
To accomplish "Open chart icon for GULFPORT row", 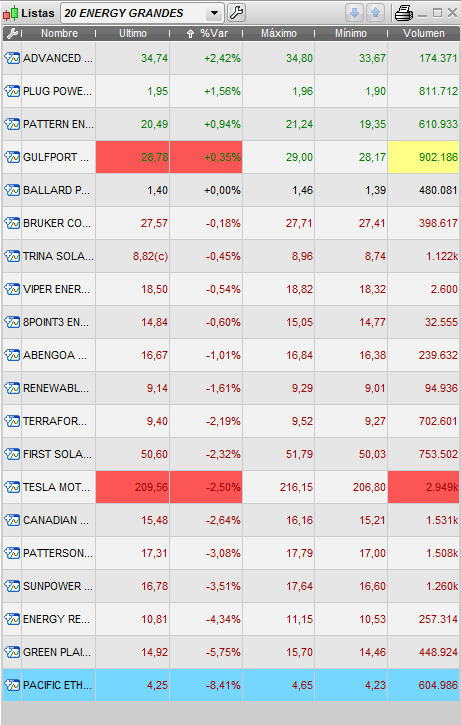I will point(12,157).
